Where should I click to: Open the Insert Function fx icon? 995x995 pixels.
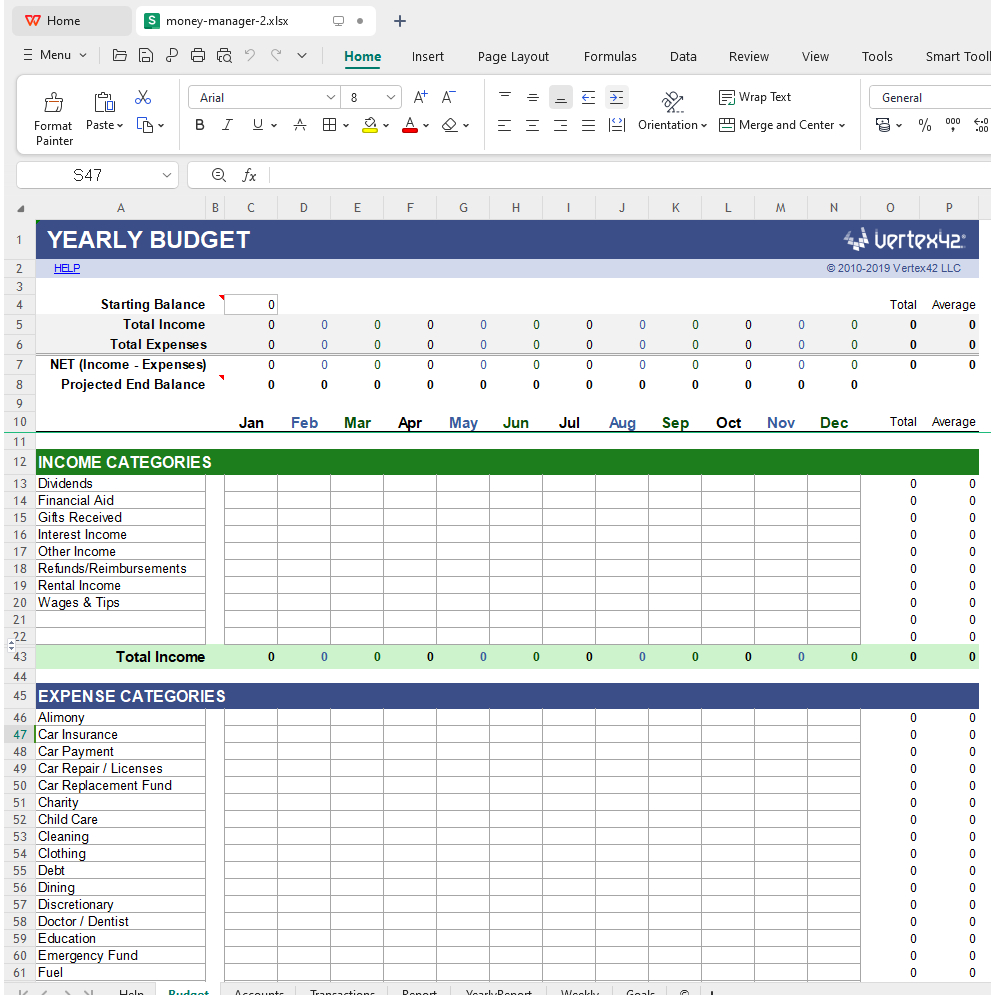click(x=249, y=175)
